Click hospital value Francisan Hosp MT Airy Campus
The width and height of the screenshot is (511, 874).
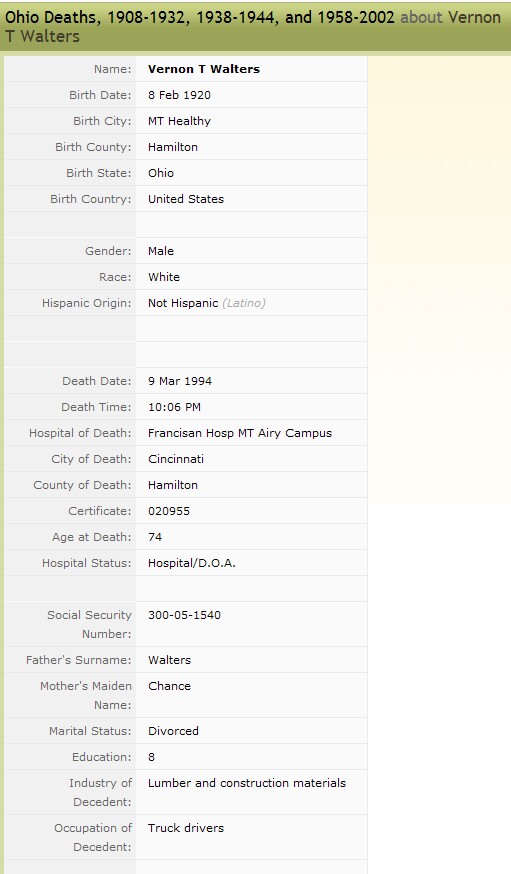(x=240, y=433)
